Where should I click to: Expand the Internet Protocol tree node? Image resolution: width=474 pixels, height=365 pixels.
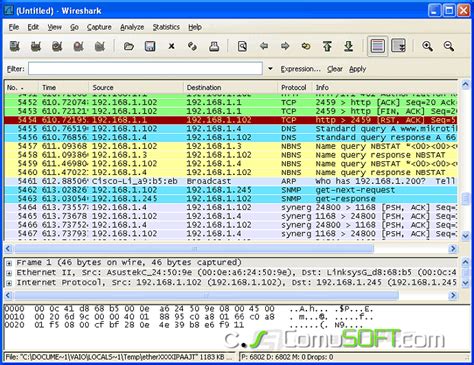[x=9, y=283]
